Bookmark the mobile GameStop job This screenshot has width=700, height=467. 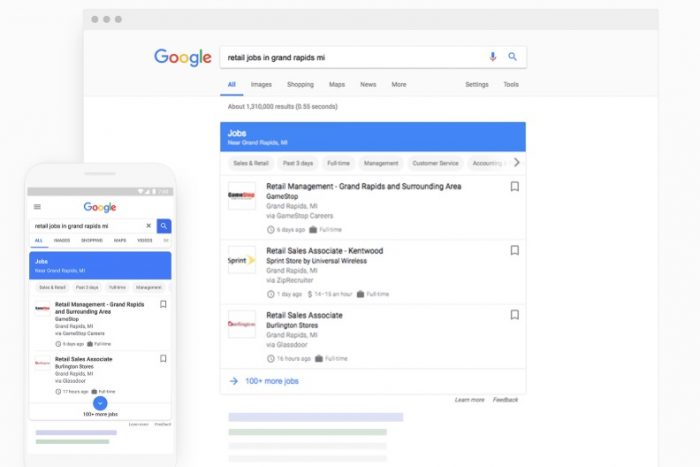pos(163,304)
